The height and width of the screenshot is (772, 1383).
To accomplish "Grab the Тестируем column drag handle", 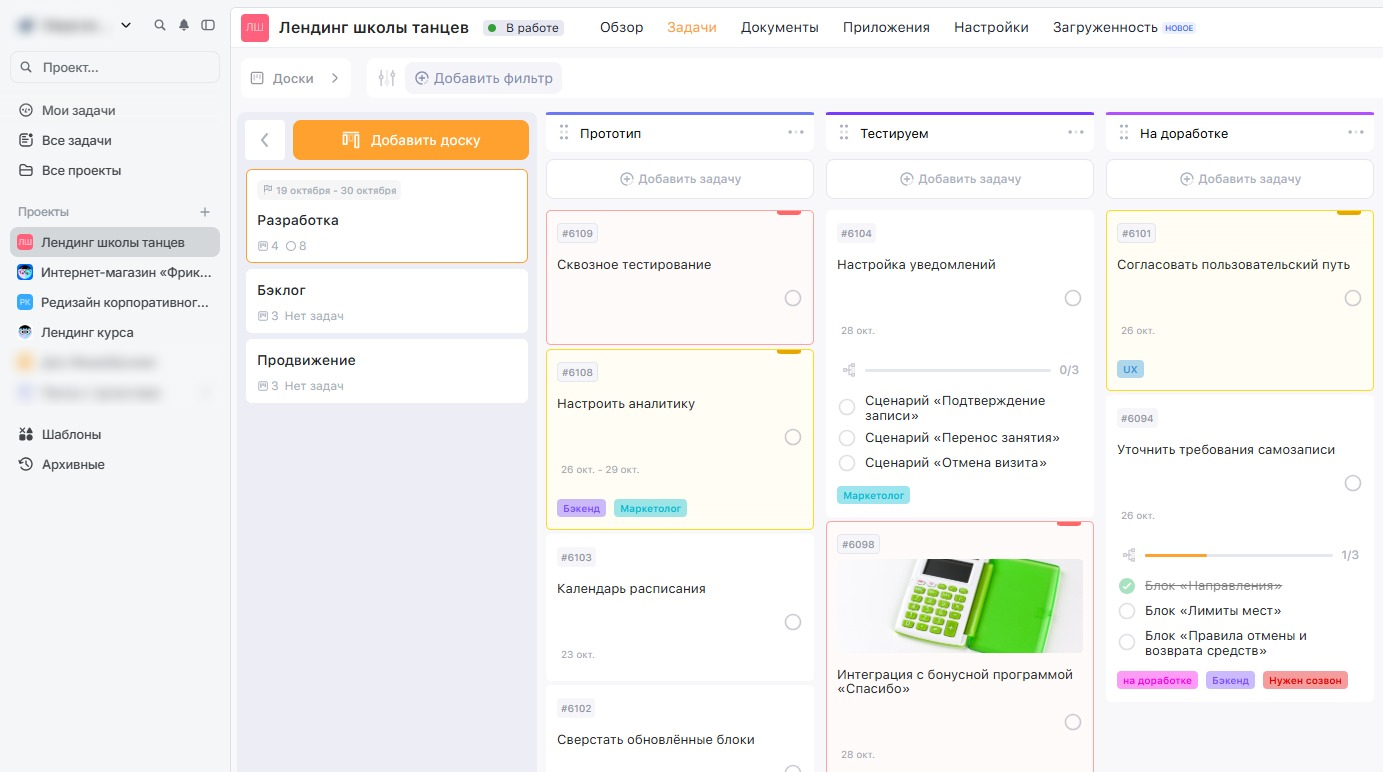I will pyautogui.click(x=843, y=133).
